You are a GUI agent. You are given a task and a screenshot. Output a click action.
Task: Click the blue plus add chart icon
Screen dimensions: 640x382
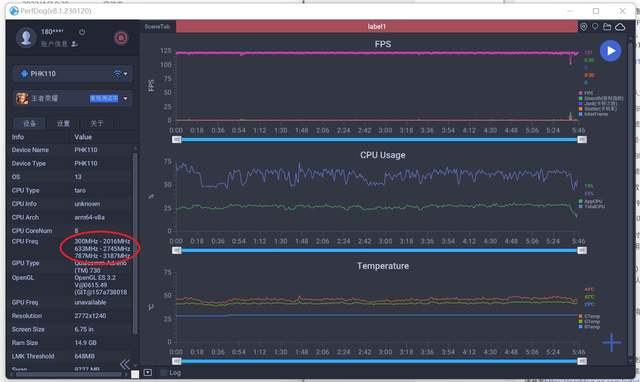tap(611, 342)
